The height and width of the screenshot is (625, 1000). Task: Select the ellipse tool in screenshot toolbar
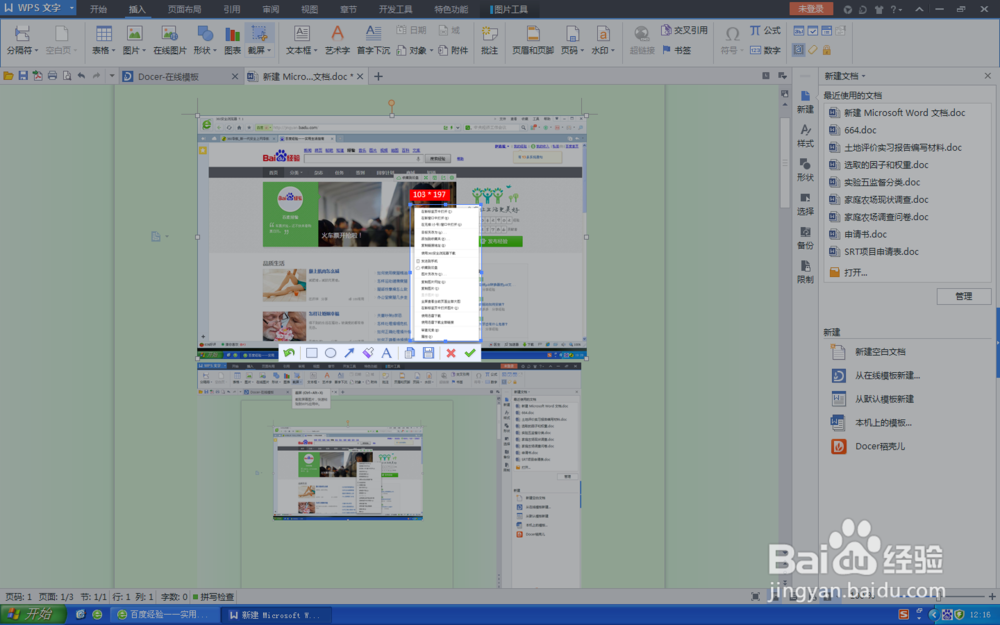click(330, 353)
